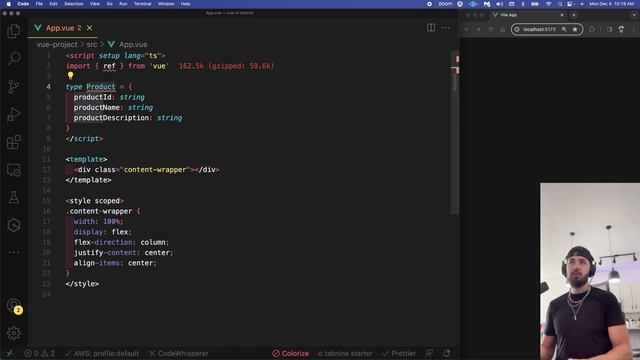Close the App.vue editor tab
Viewport: 640px width, 360px height.
(89, 28)
